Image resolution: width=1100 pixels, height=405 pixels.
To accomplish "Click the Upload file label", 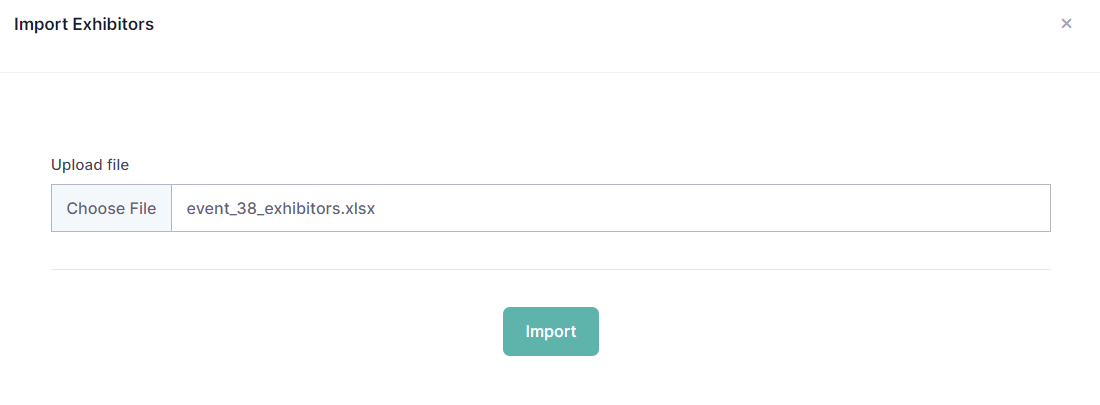I will pos(90,164).
